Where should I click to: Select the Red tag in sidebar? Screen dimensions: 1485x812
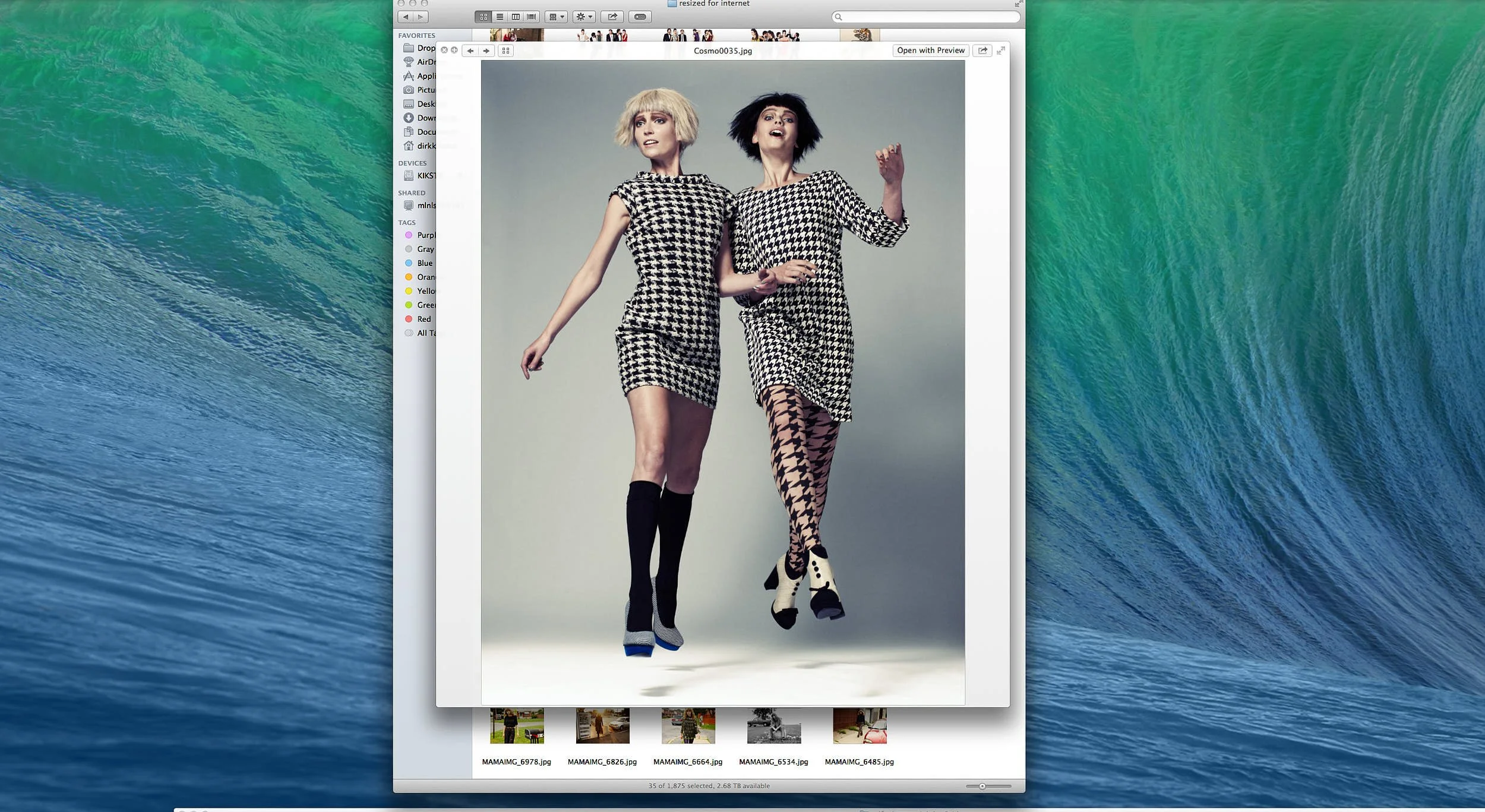[424, 319]
